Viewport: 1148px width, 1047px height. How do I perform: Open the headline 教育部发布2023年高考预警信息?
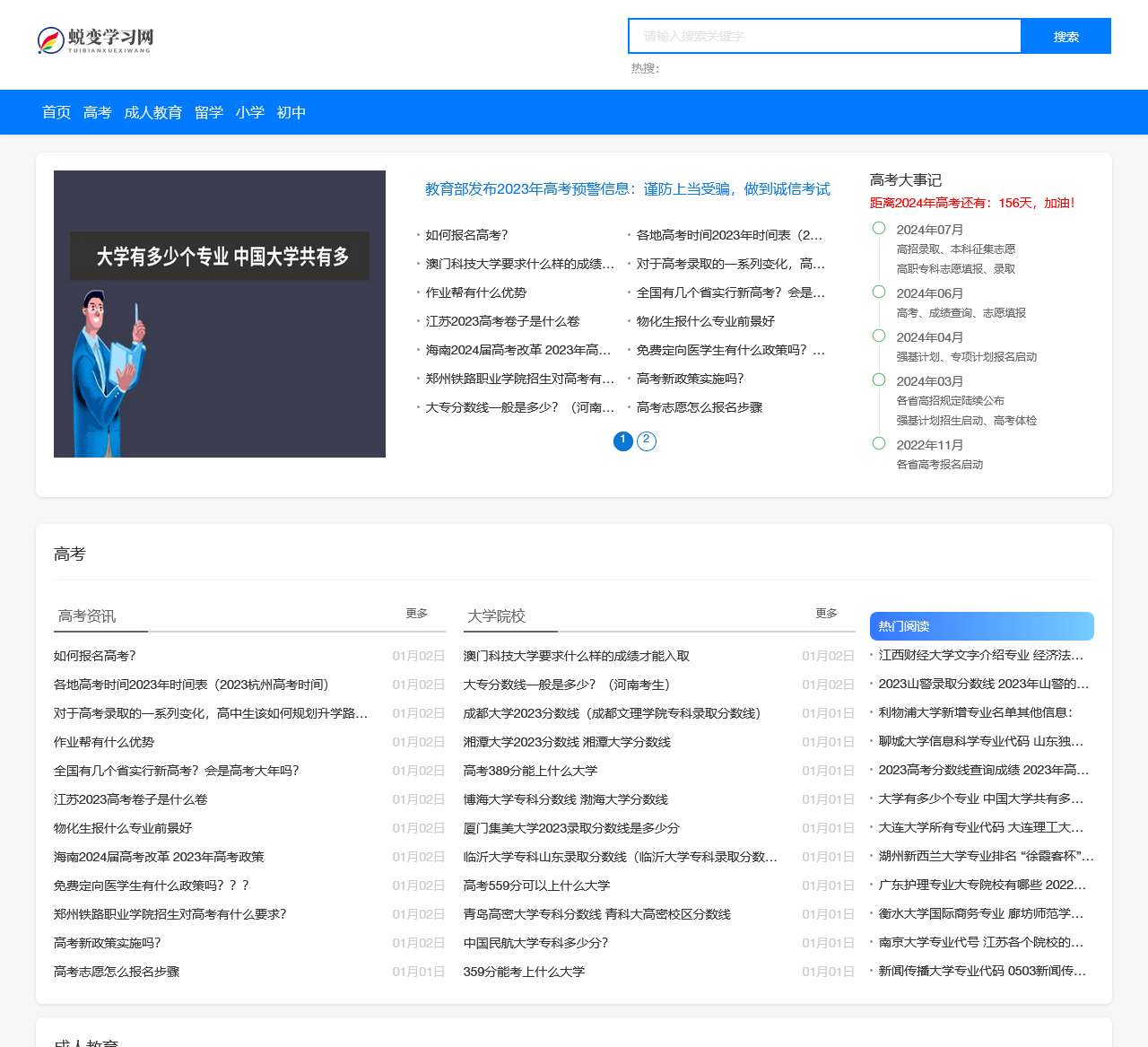click(x=627, y=188)
